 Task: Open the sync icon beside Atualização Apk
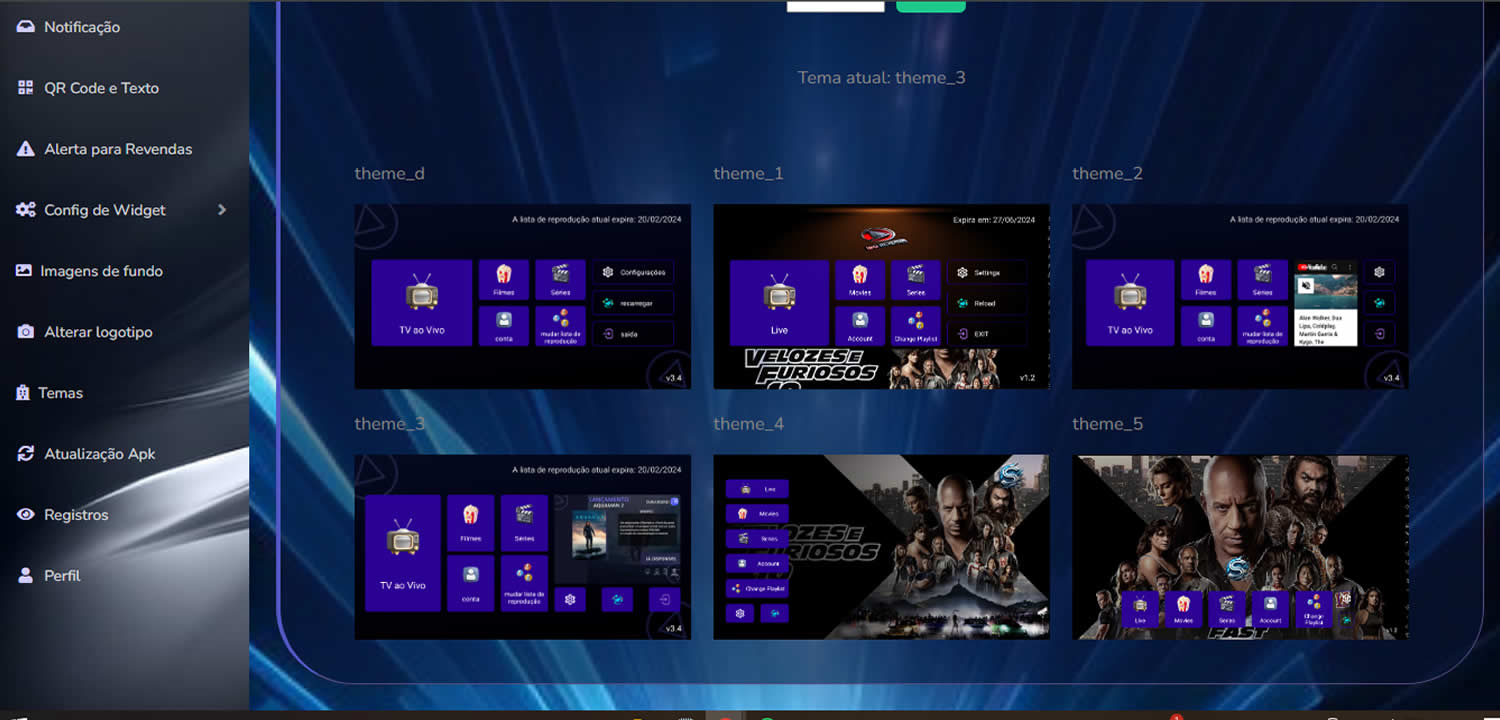pos(26,454)
